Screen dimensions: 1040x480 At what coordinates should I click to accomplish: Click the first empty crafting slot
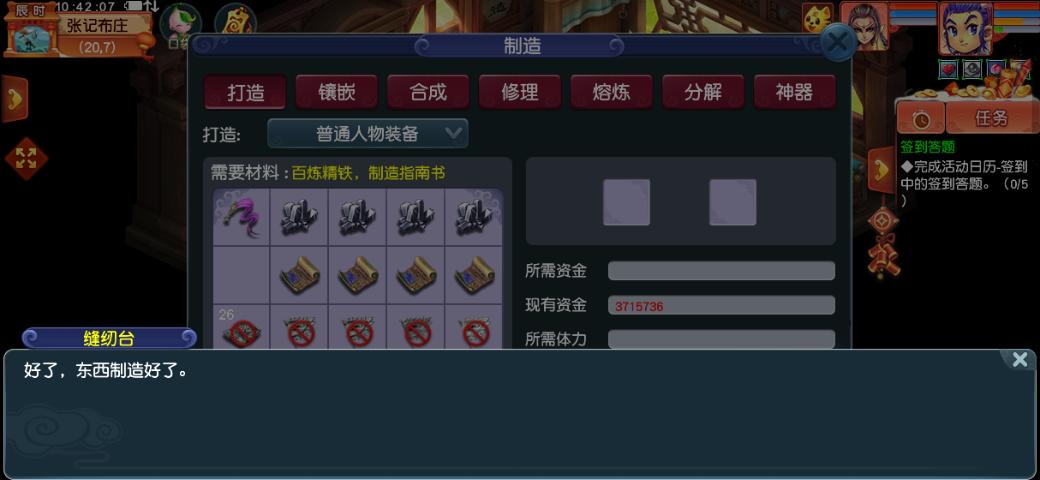(x=626, y=202)
